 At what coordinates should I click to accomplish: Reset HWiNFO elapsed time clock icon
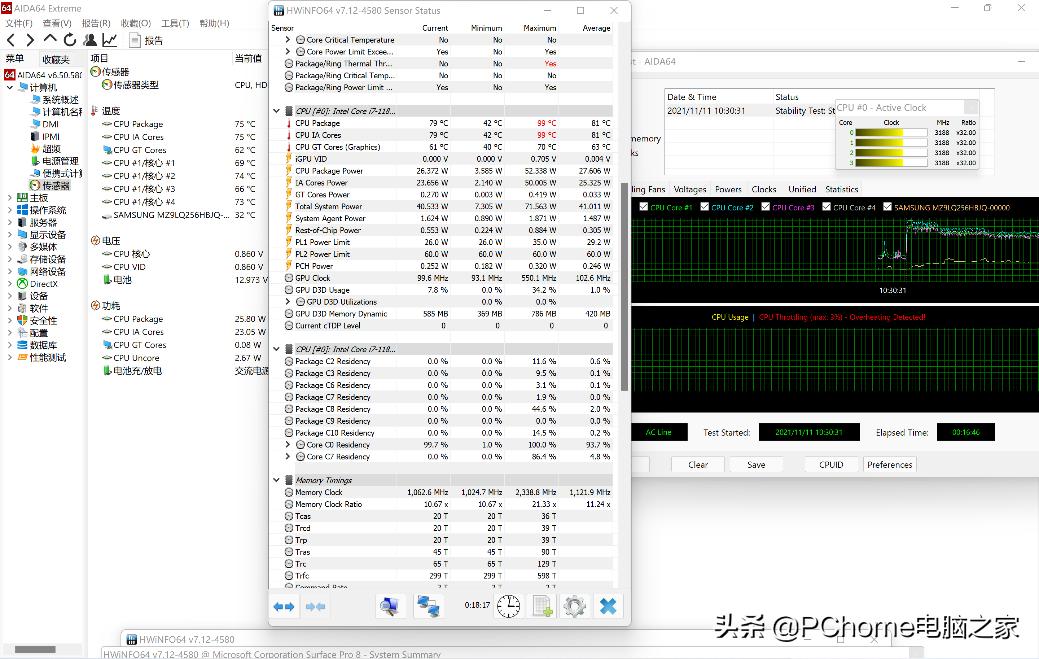coord(509,606)
